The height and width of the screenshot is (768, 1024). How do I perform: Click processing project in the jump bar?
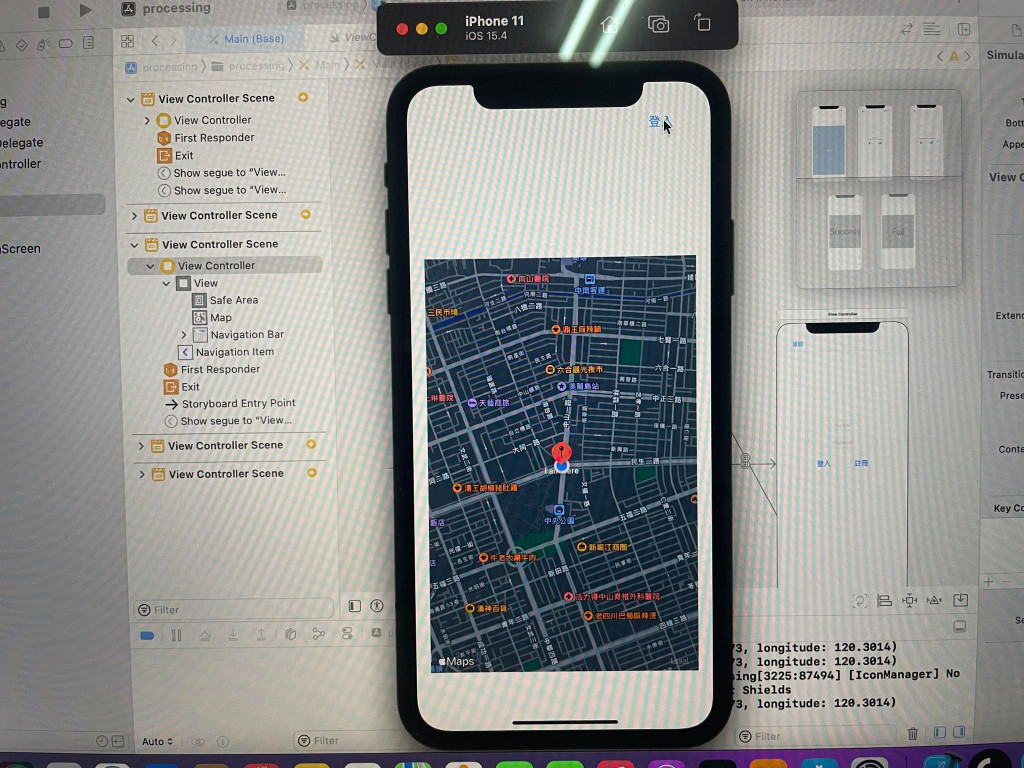(161, 67)
